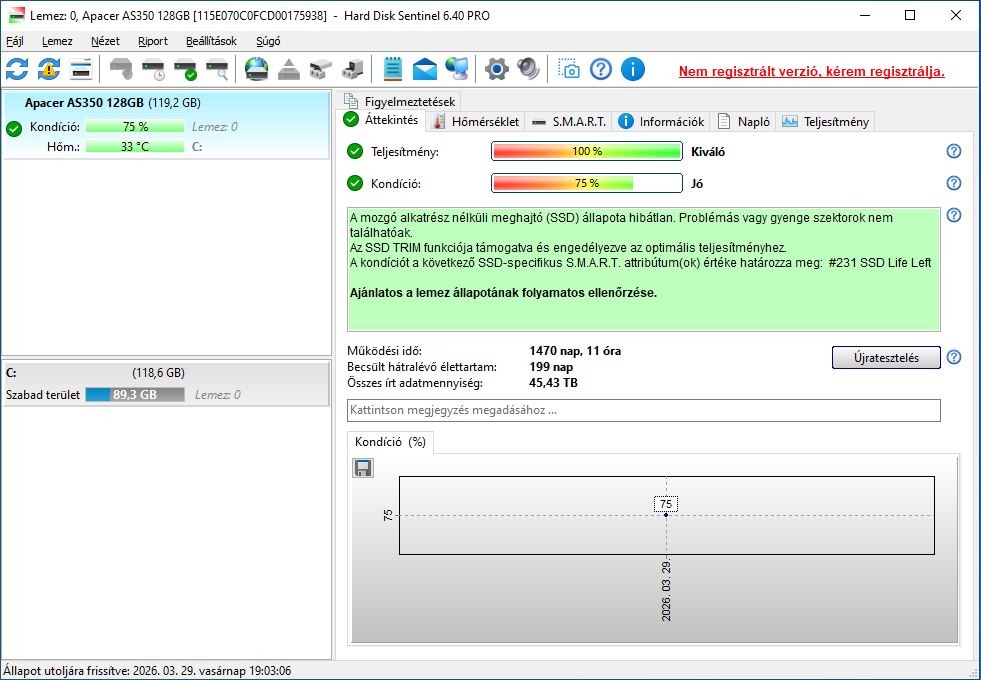Screen dimensions: 981x680
Task: Click help icon next to Újratesztelés button
Action: point(953,357)
